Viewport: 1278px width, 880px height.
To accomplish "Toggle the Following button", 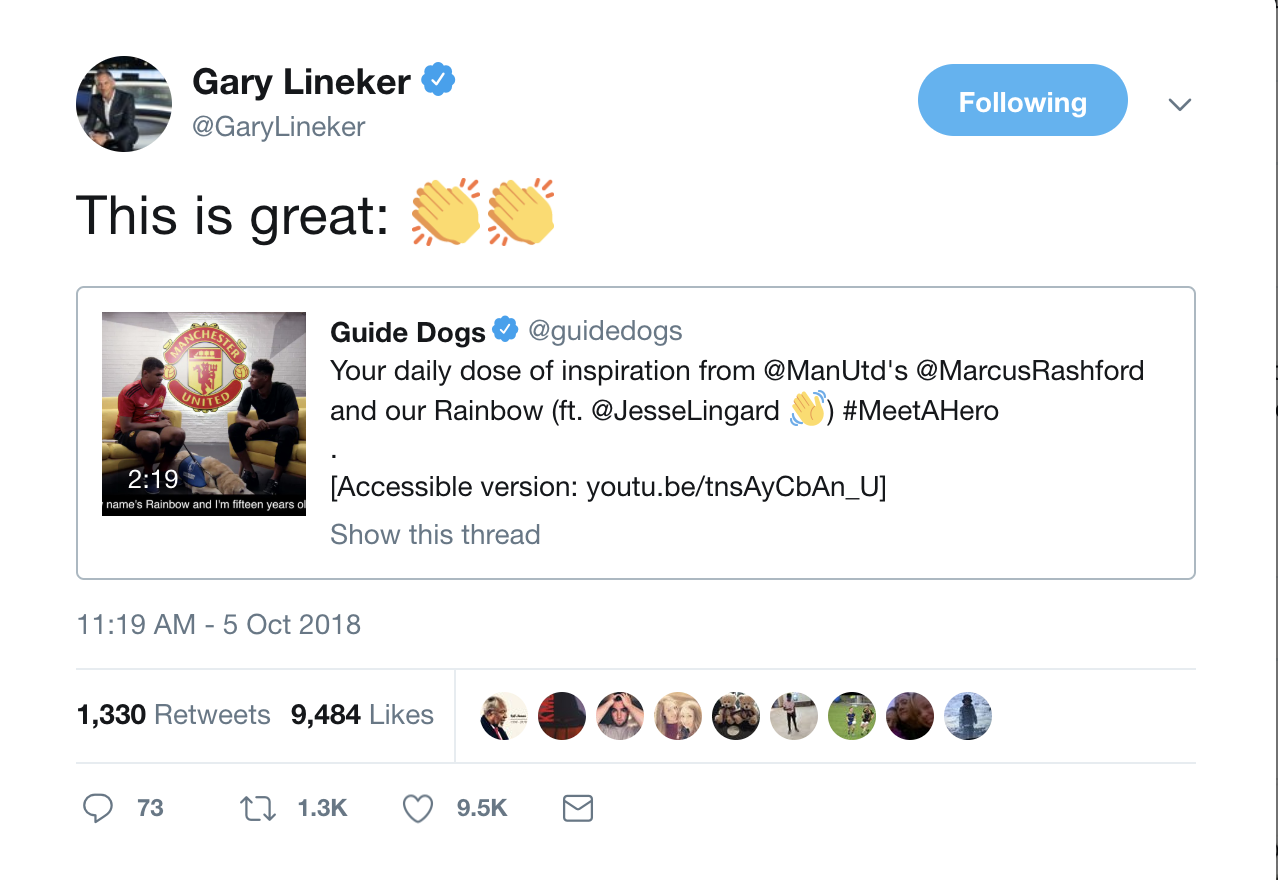I will click(x=1022, y=101).
